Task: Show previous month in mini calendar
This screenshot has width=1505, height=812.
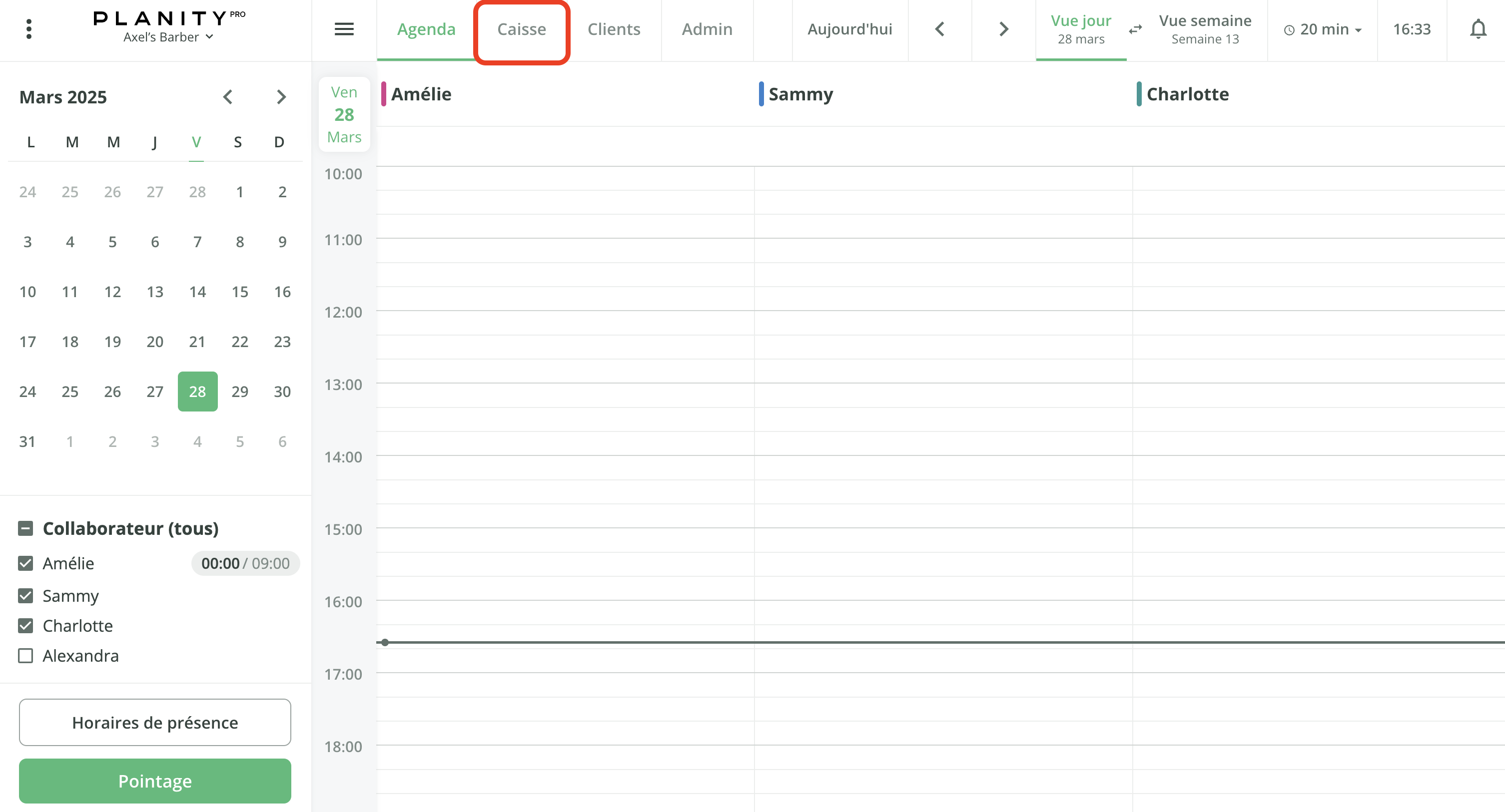Action: pos(228,96)
